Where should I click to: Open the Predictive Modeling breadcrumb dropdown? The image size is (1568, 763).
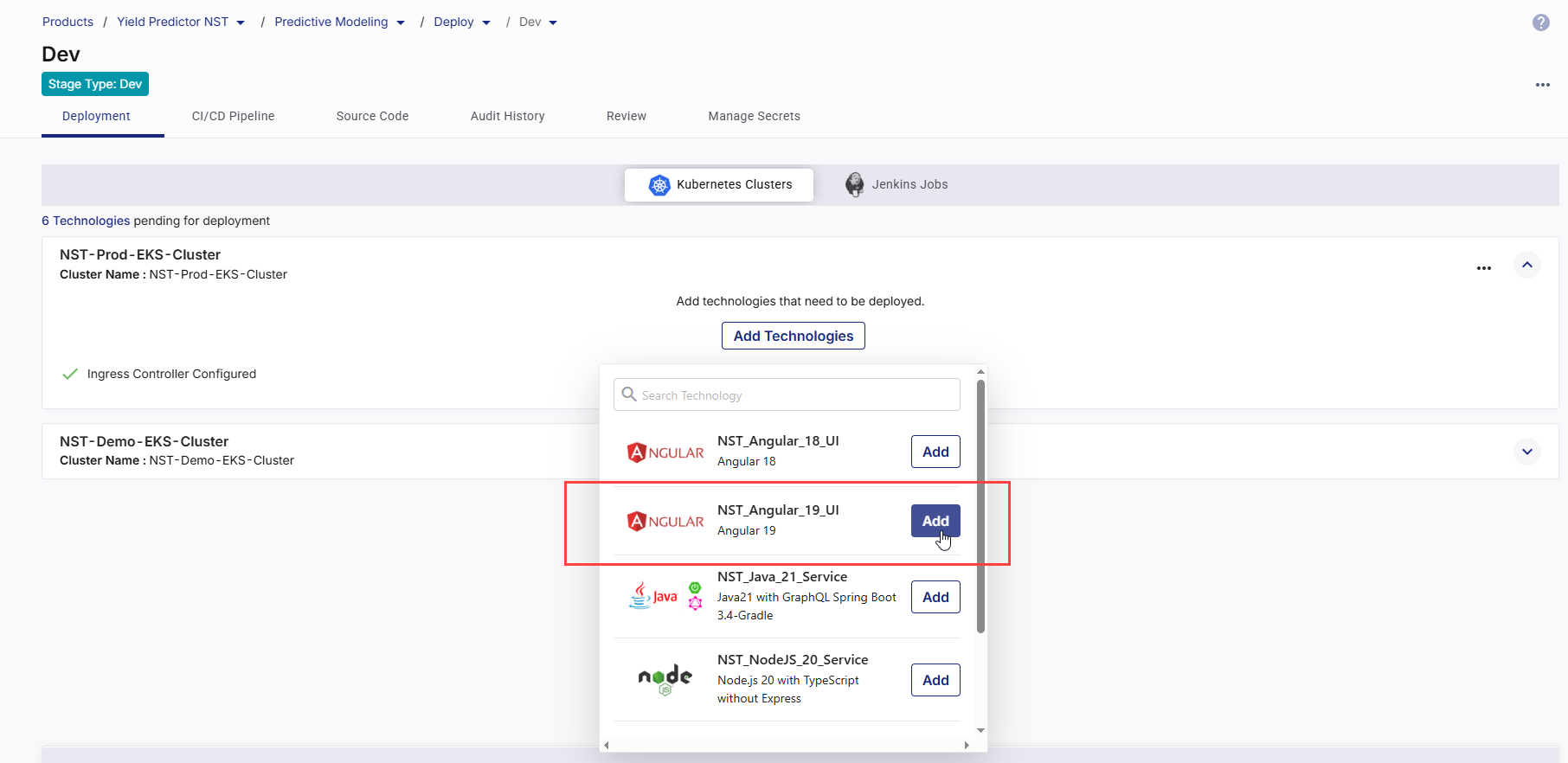[x=401, y=22]
